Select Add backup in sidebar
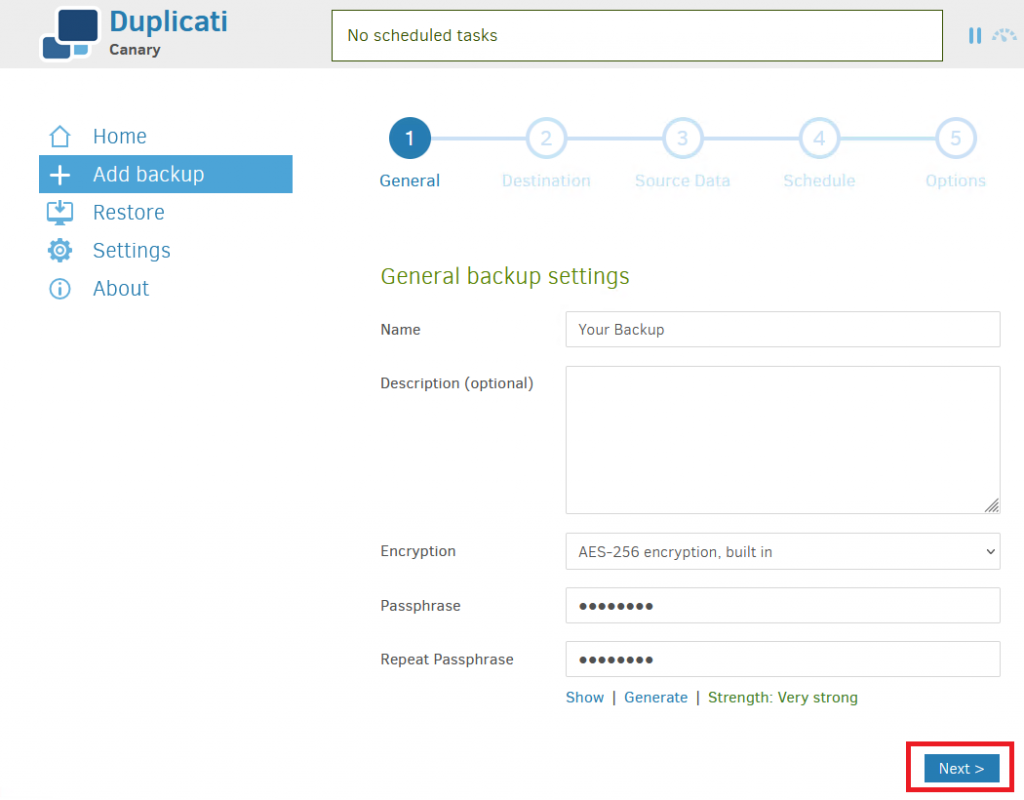Screen dimensions: 1024x800 166,174
